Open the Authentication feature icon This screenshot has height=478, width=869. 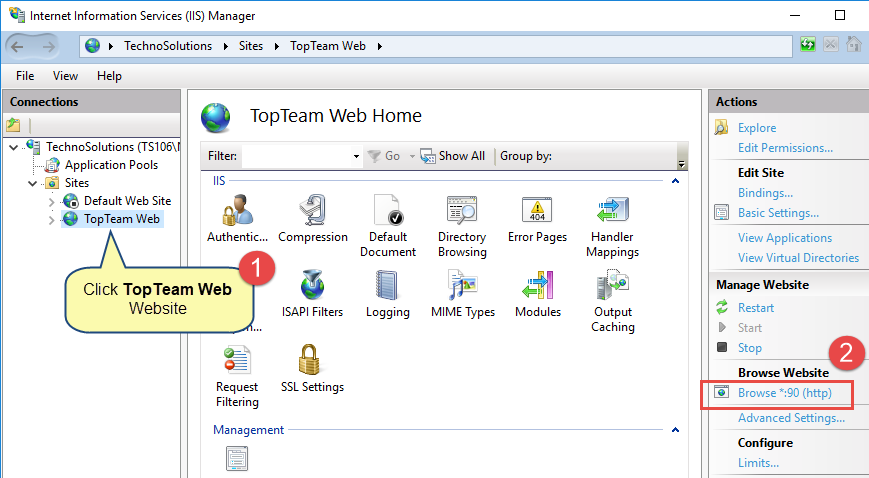238,211
